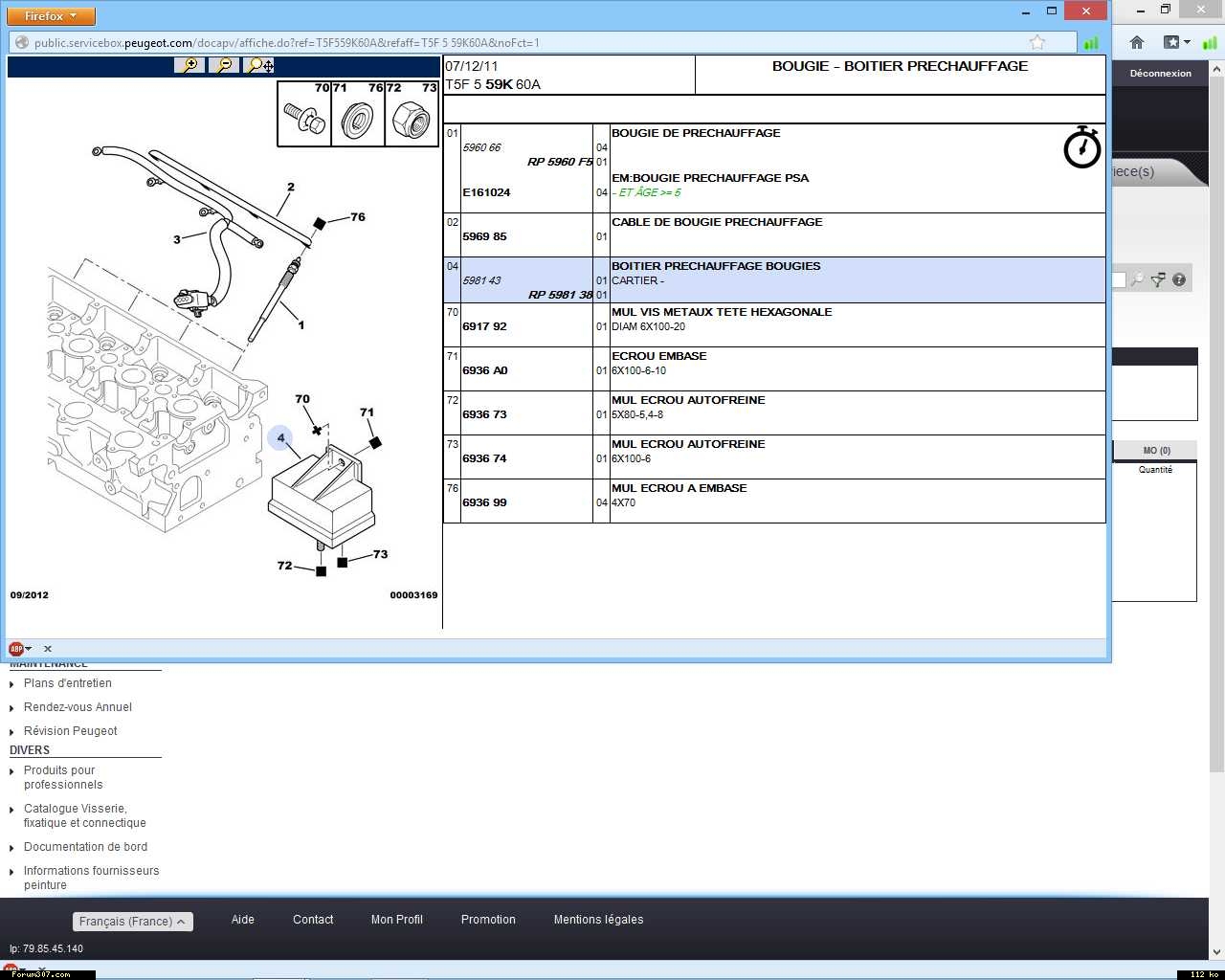Click callout 4 in the parts diagram
Screen dimensions: 1225x980
point(280,438)
